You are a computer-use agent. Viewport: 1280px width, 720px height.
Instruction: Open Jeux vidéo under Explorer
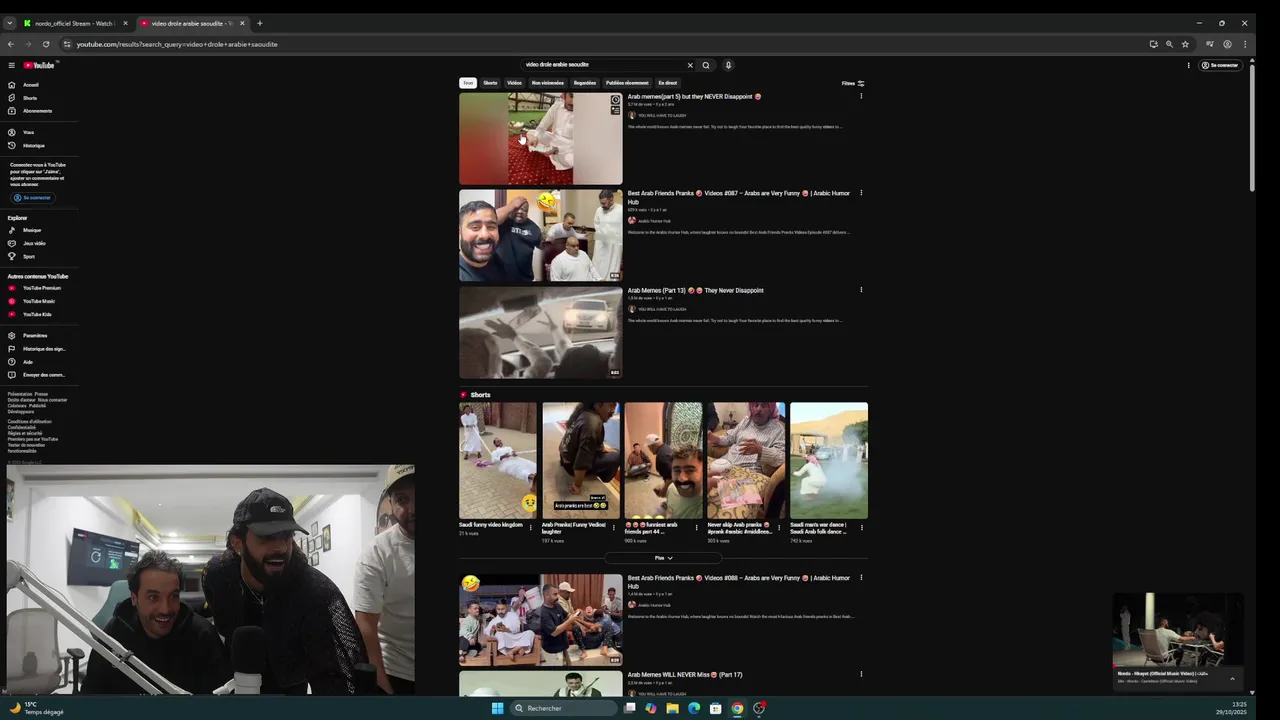[34, 243]
